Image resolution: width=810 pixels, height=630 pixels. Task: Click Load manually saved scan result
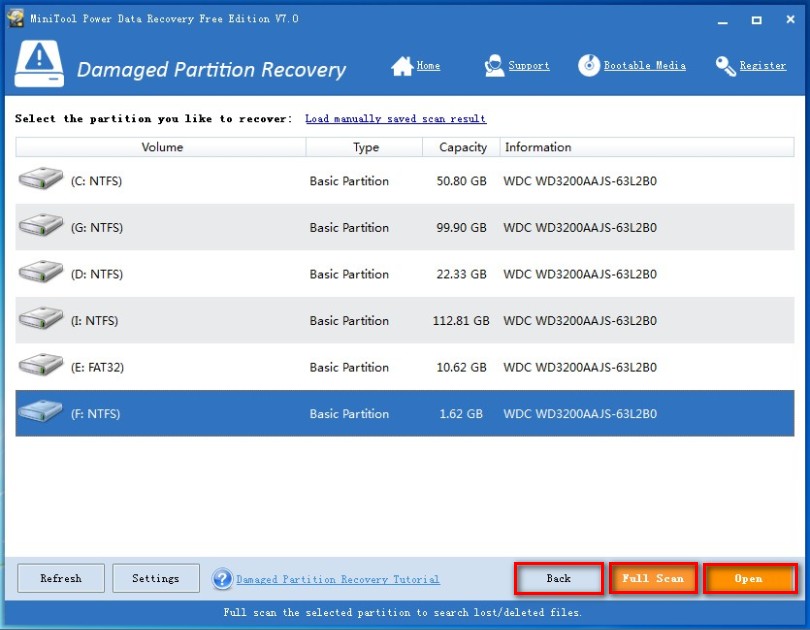395,119
